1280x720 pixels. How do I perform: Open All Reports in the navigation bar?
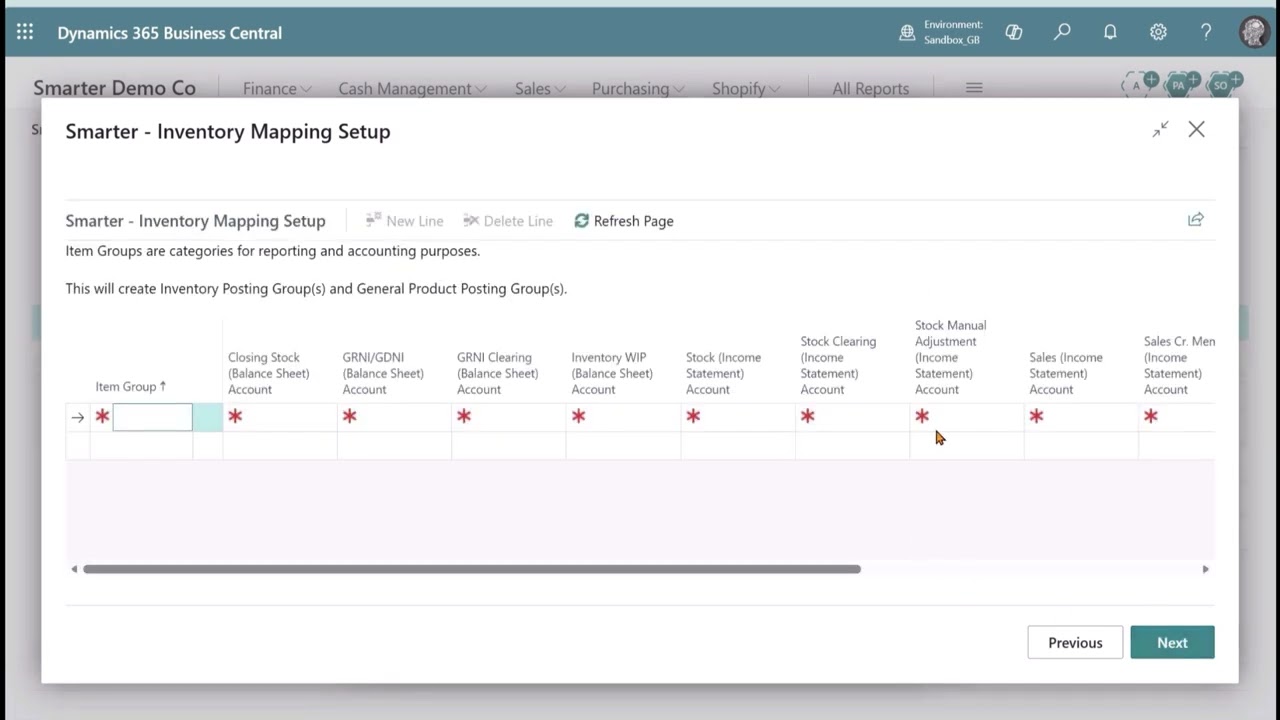click(871, 88)
